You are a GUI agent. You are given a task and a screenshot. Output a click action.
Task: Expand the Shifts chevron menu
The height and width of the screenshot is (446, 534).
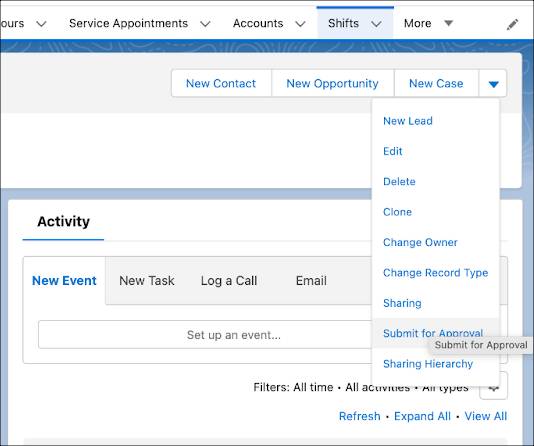376,24
